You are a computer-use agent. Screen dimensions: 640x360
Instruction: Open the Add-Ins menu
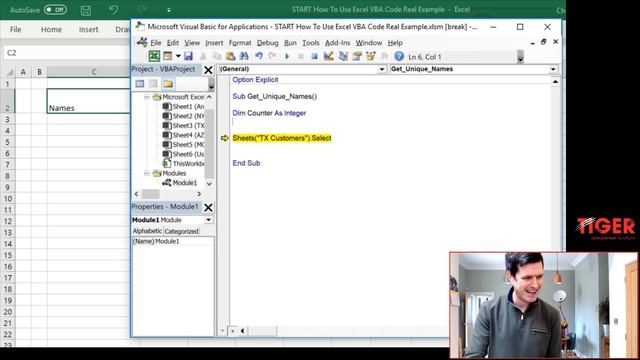[337, 43]
